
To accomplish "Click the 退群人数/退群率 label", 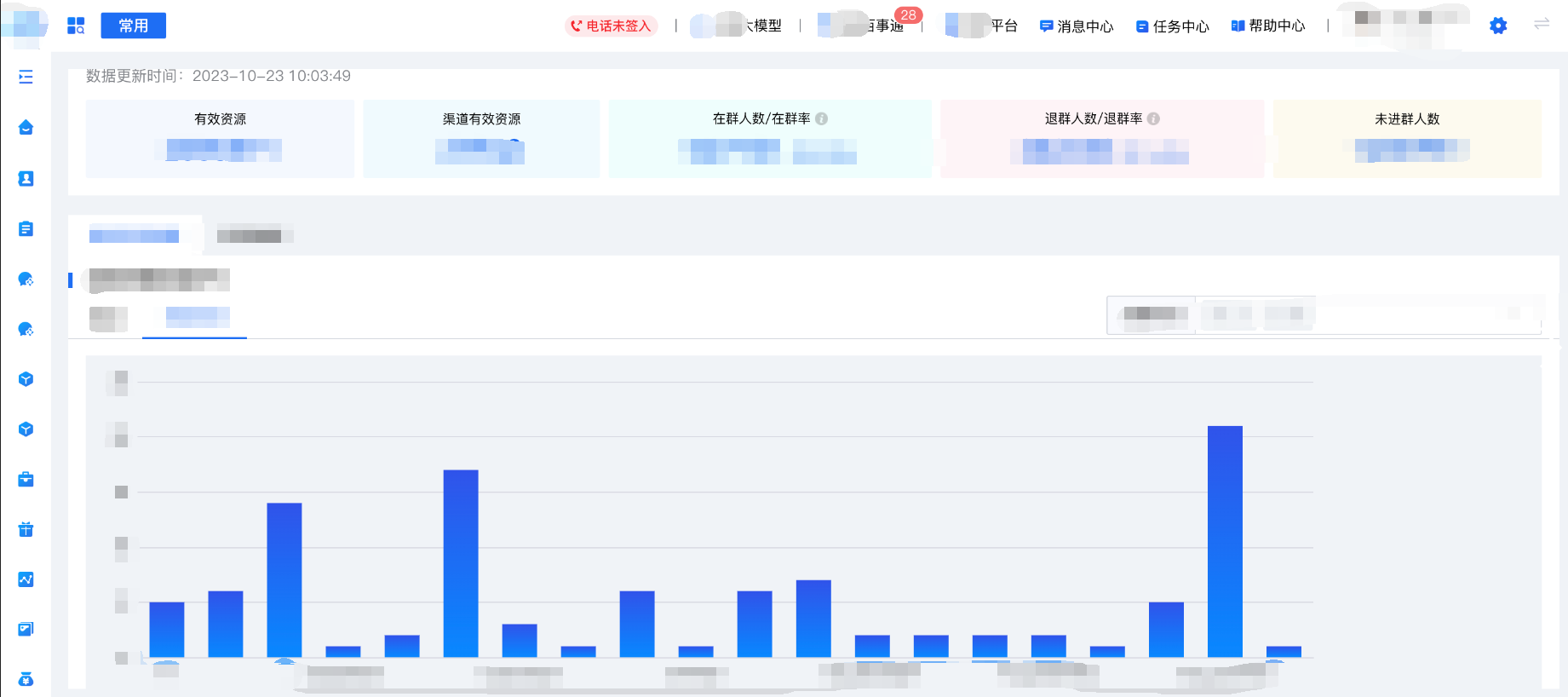I will pyautogui.click(x=1094, y=118).
